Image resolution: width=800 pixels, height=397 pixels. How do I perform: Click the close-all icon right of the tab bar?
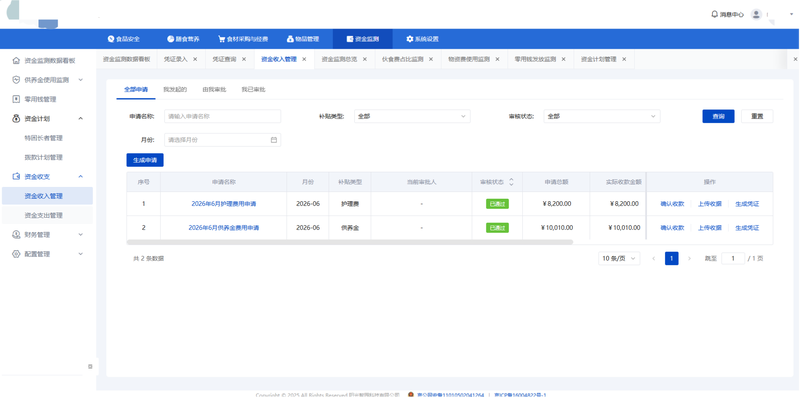[x=795, y=59]
